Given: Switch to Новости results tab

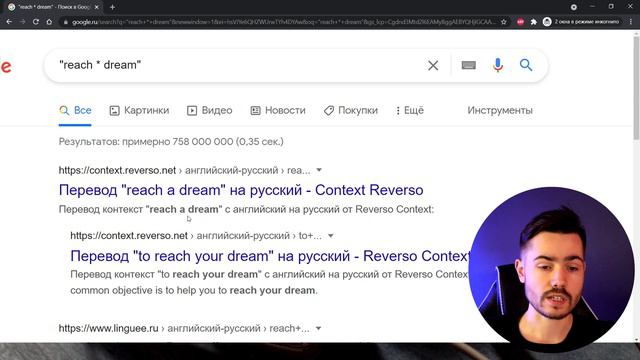Looking at the screenshot, I should point(278,110).
